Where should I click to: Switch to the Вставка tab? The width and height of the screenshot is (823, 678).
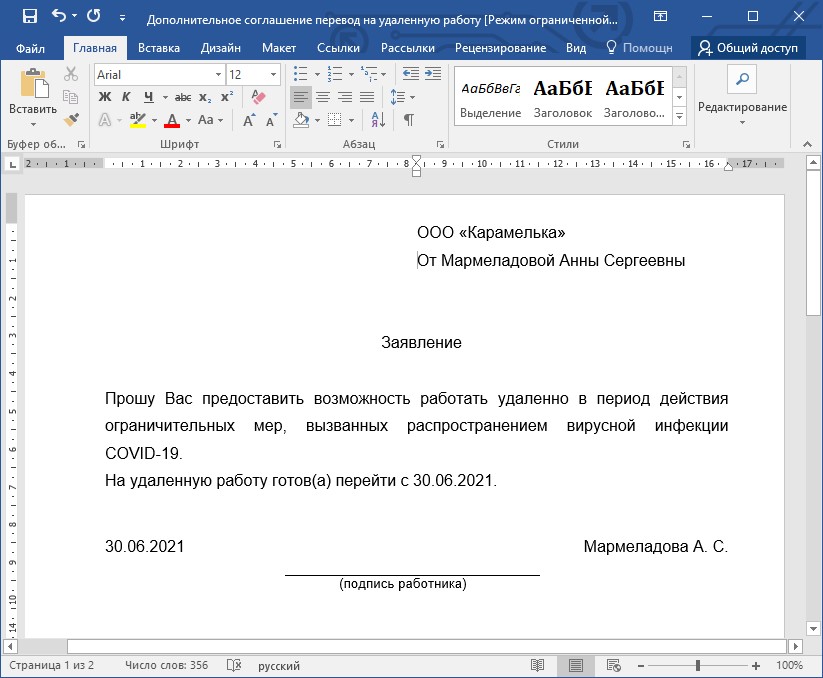pyautogui.click(x=159, y=48)
